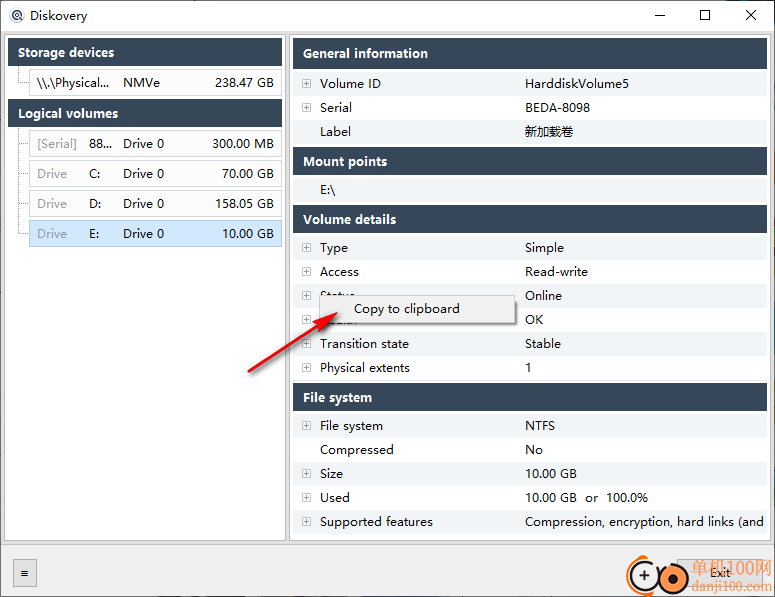The width and height of the screenshot is (775, 597).
Task: Click the File system section header
Action: pyautogui.click(x=530, y=397)
